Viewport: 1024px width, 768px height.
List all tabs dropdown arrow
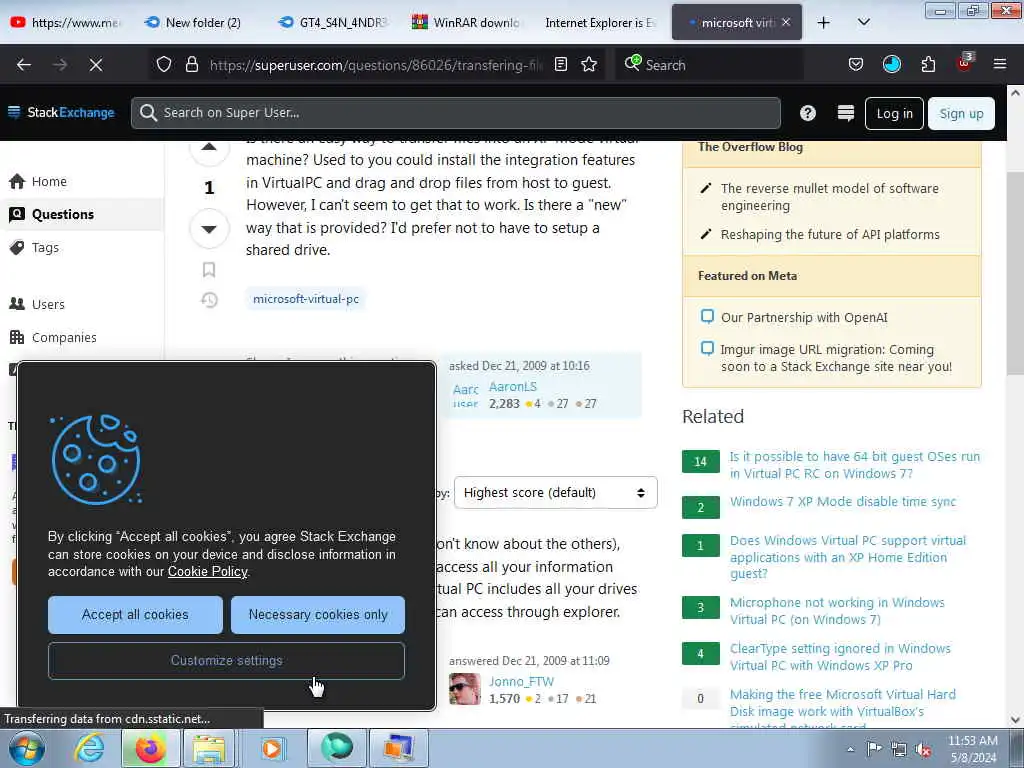pos(863,22)
